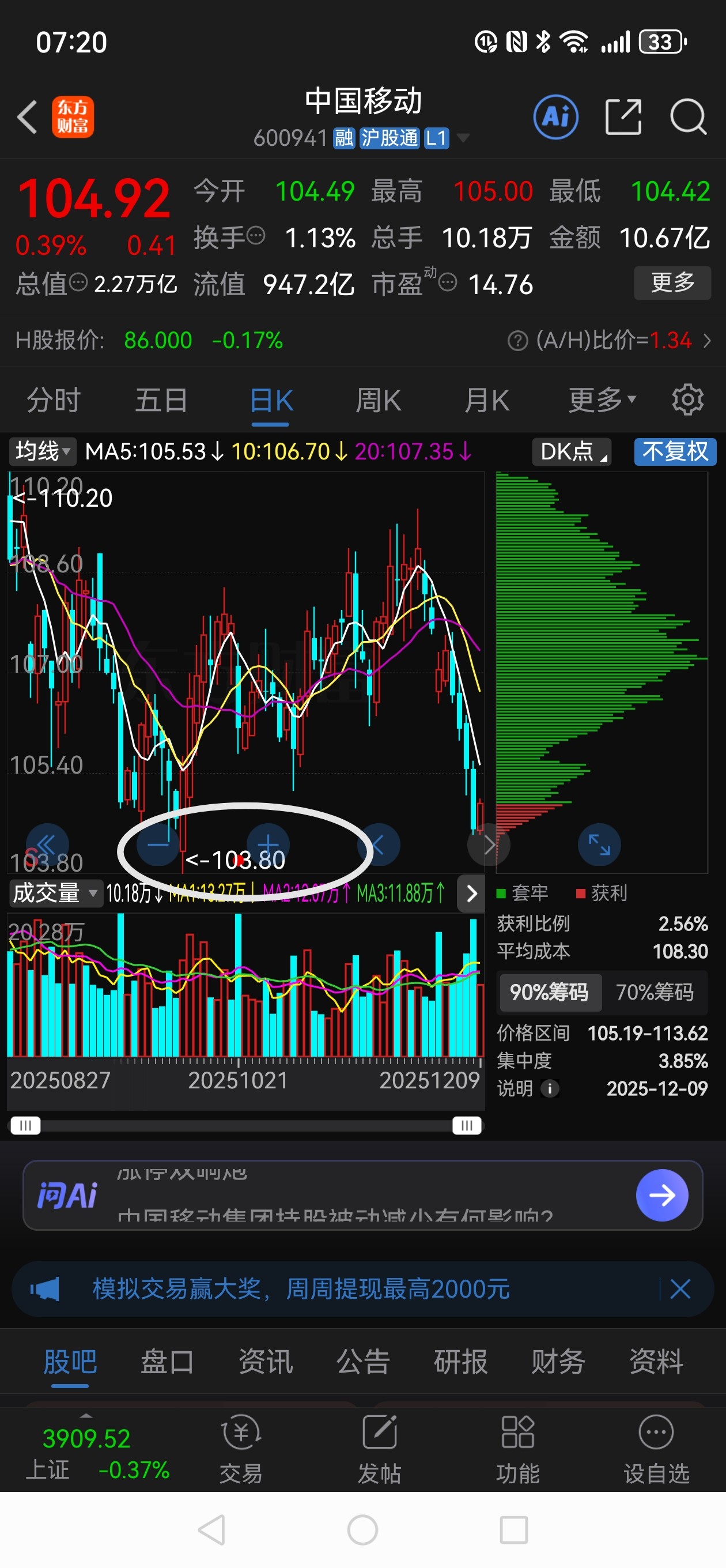
Task: Open the search magnifier icon
Action: tap(689, 117)
